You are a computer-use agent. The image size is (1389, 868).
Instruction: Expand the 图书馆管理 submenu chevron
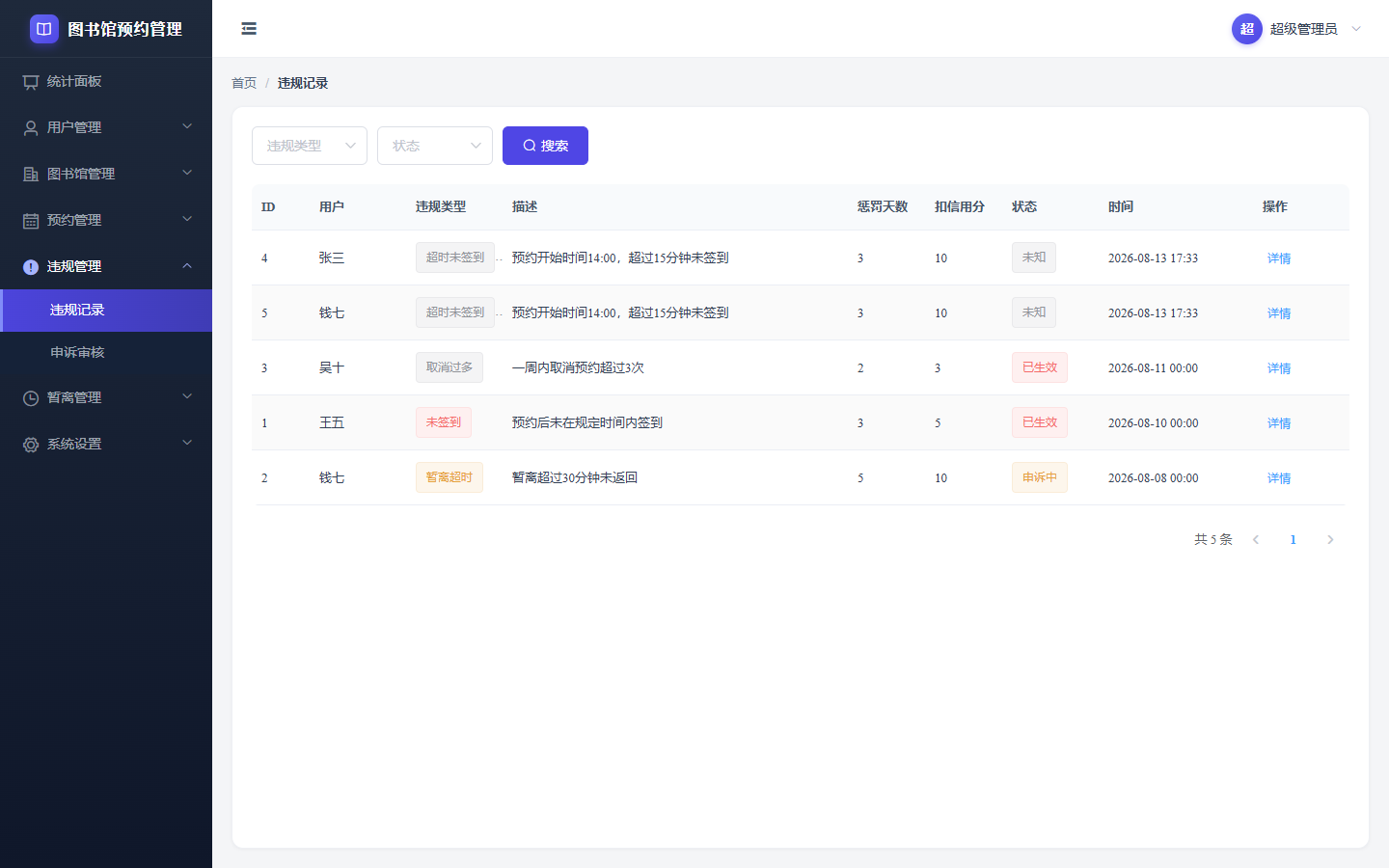187,173
